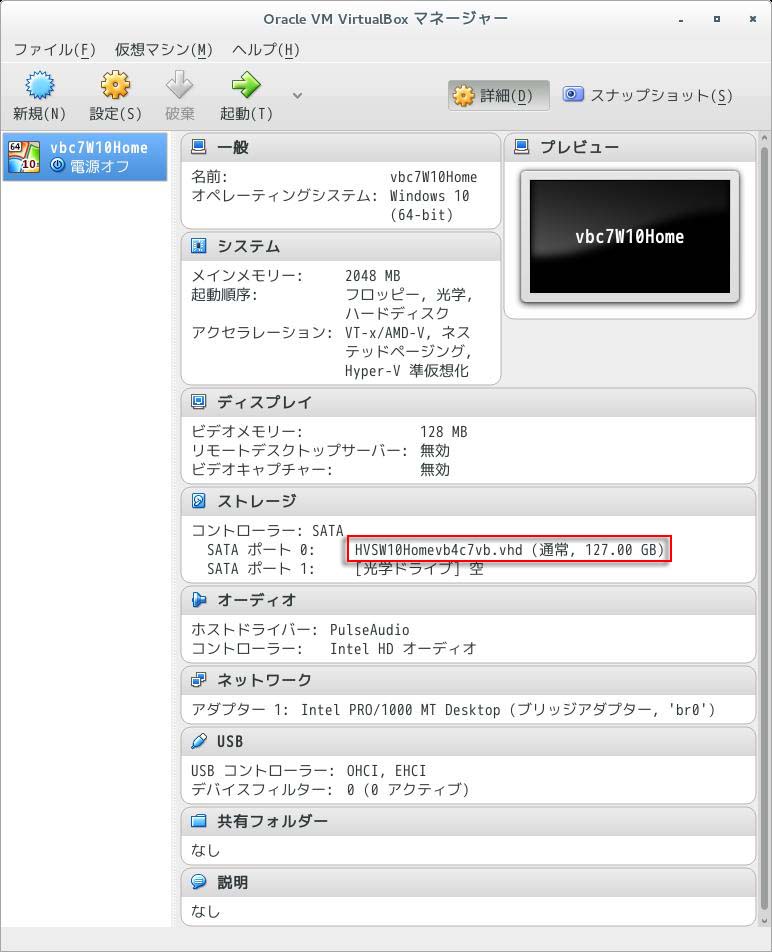This screenshot has height=952, width=772.
Task: Open Settings (設定) gear toolbar icon
Action: click(x=115, y=85)
